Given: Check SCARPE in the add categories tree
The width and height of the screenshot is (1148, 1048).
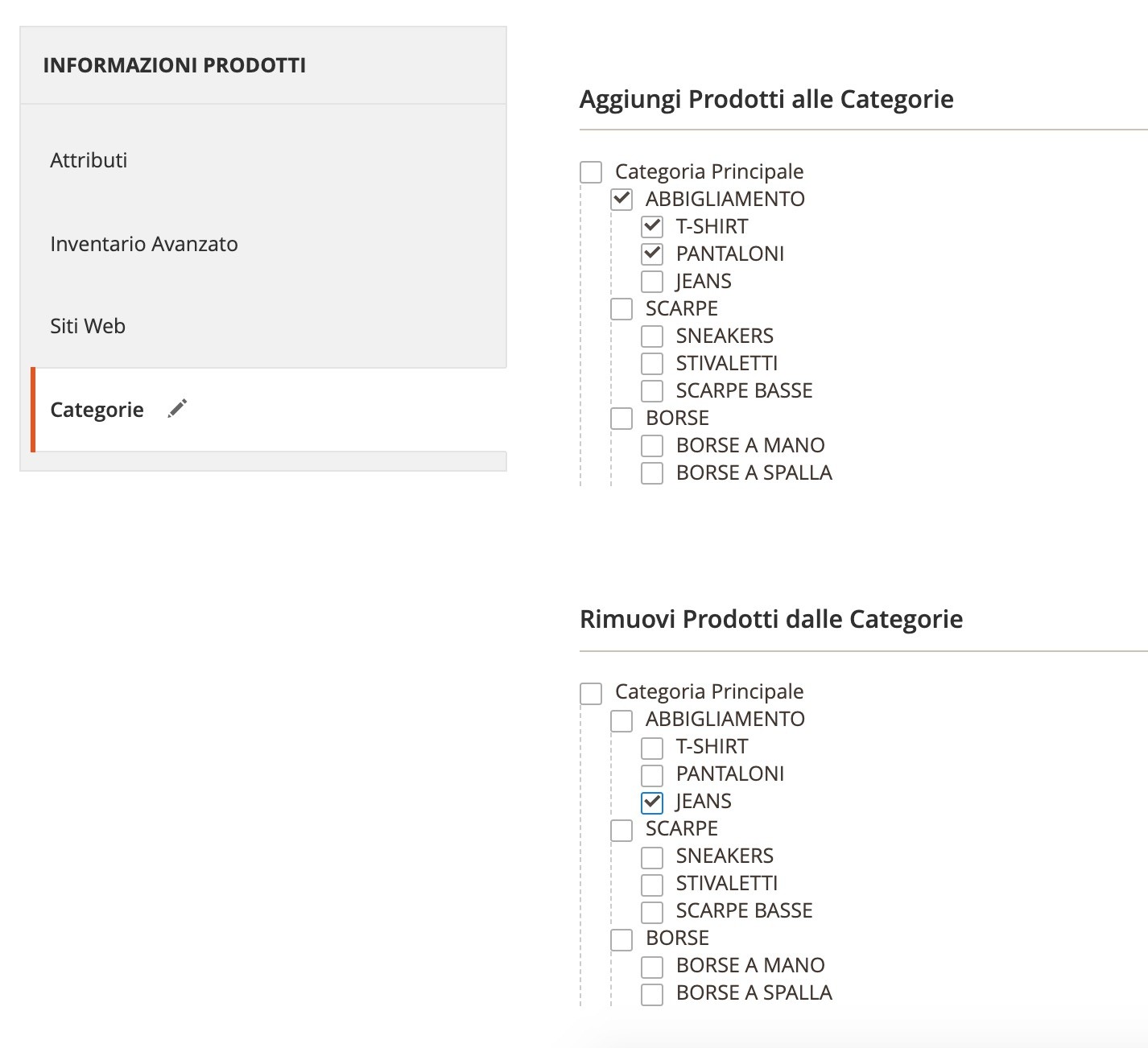Looking at the screenshot, I should (x=621, y=309).
